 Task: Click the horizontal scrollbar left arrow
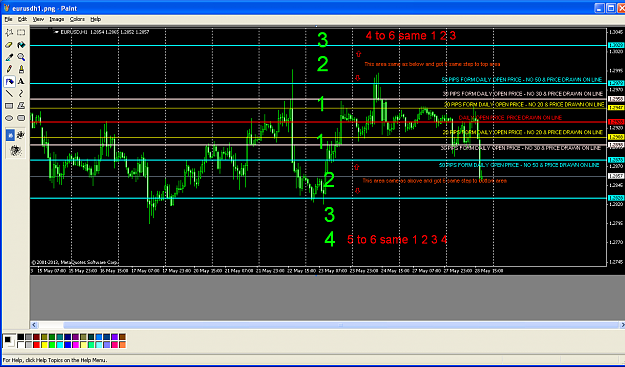(x=34, y=325)
